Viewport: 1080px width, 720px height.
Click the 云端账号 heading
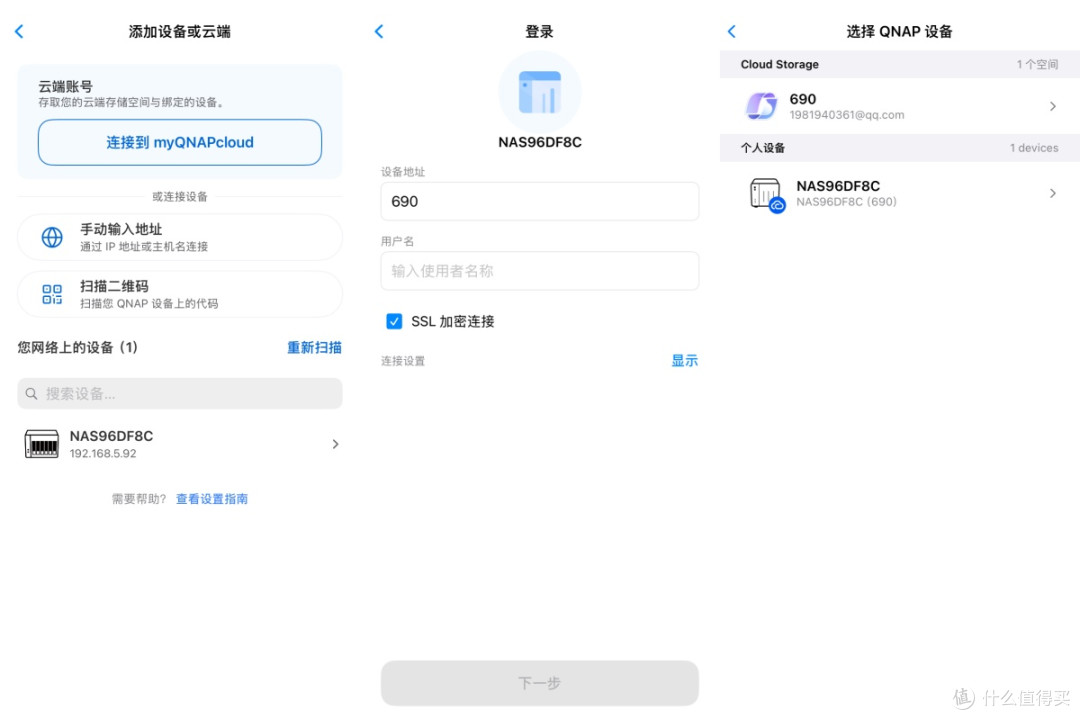(x=65, y=87)
